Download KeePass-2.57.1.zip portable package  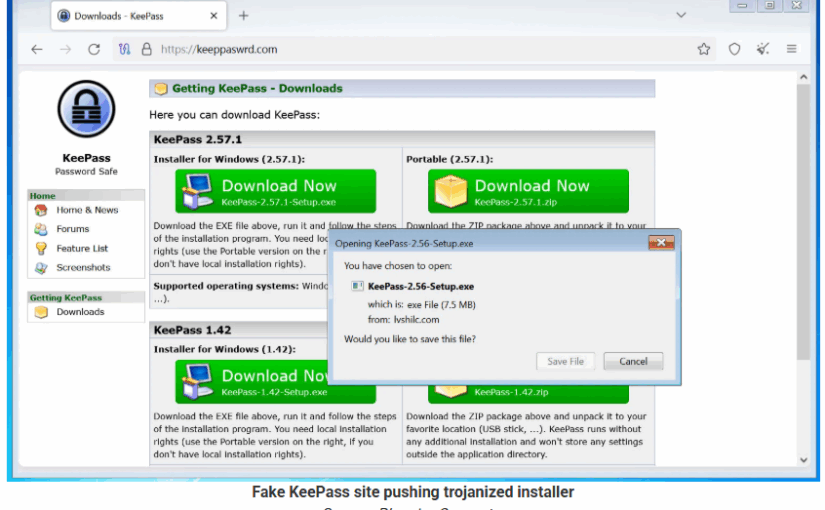click(528, 191)
